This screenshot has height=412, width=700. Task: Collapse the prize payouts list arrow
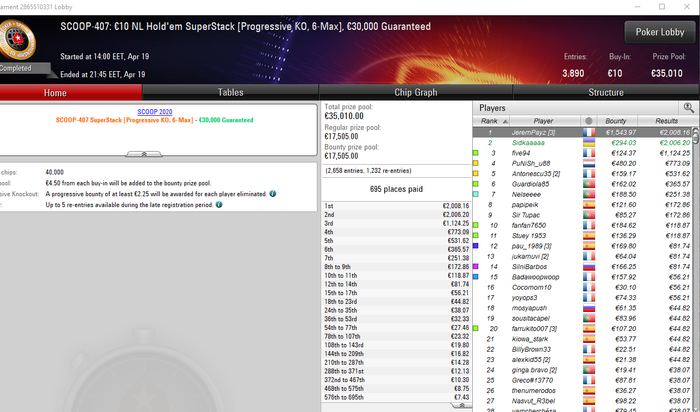(x=462, y=405)
